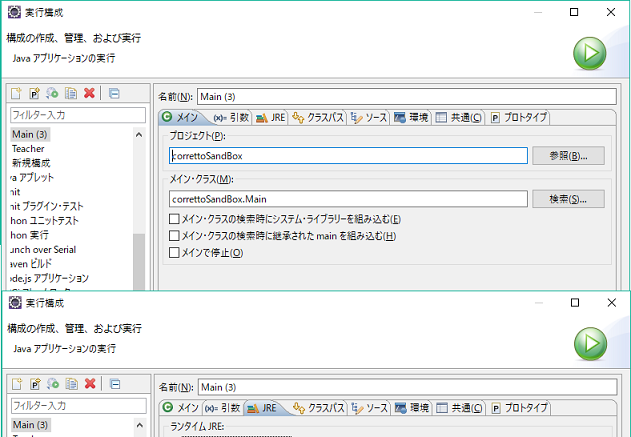The image size is (631, 437).
Task: Click scrollbar thumb in upper configuration list
Action: (x=139, y=261)
